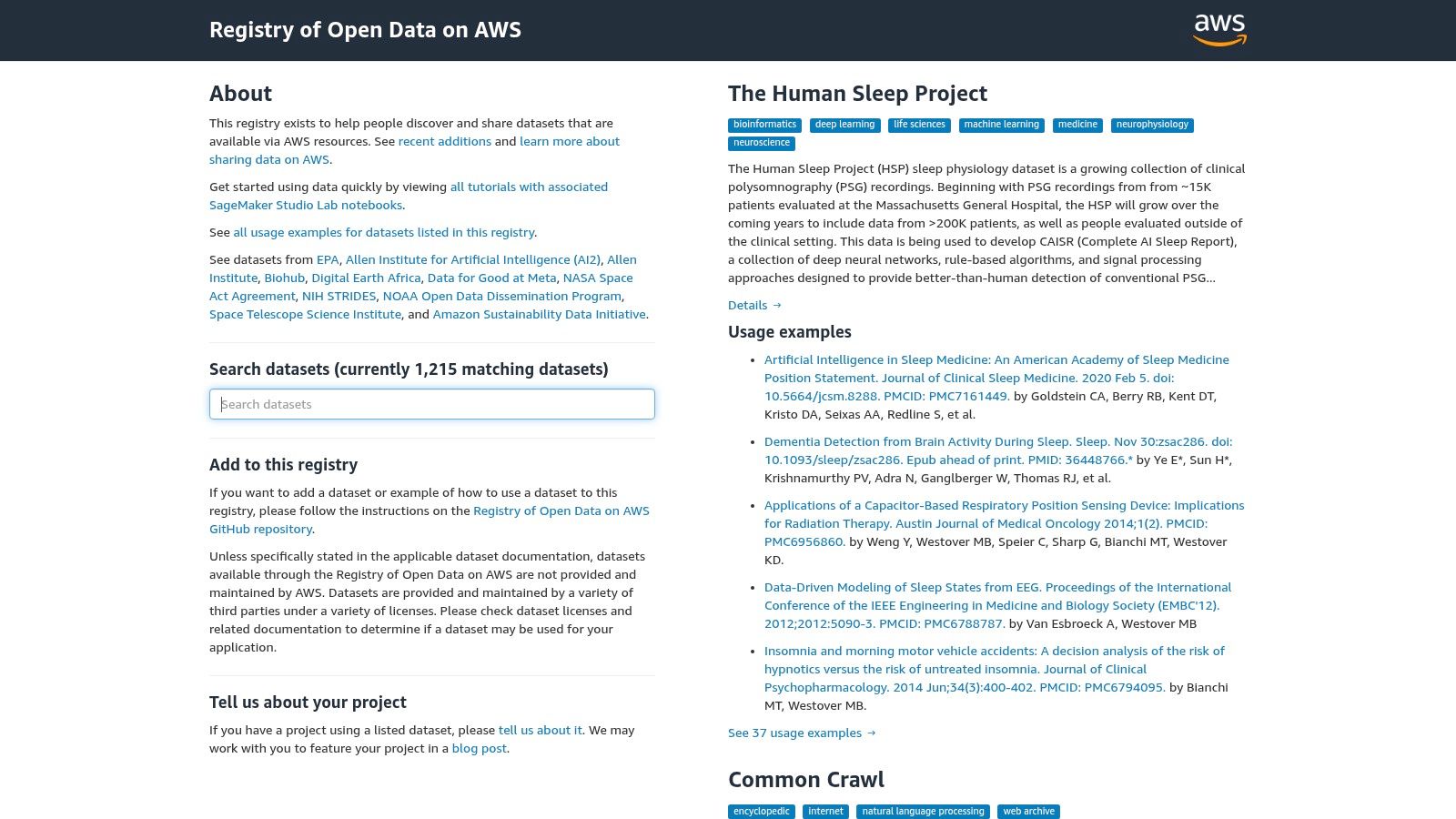Open Details for The Human Sleep Project
The image size is (1456, 819).
click(754, 305)
